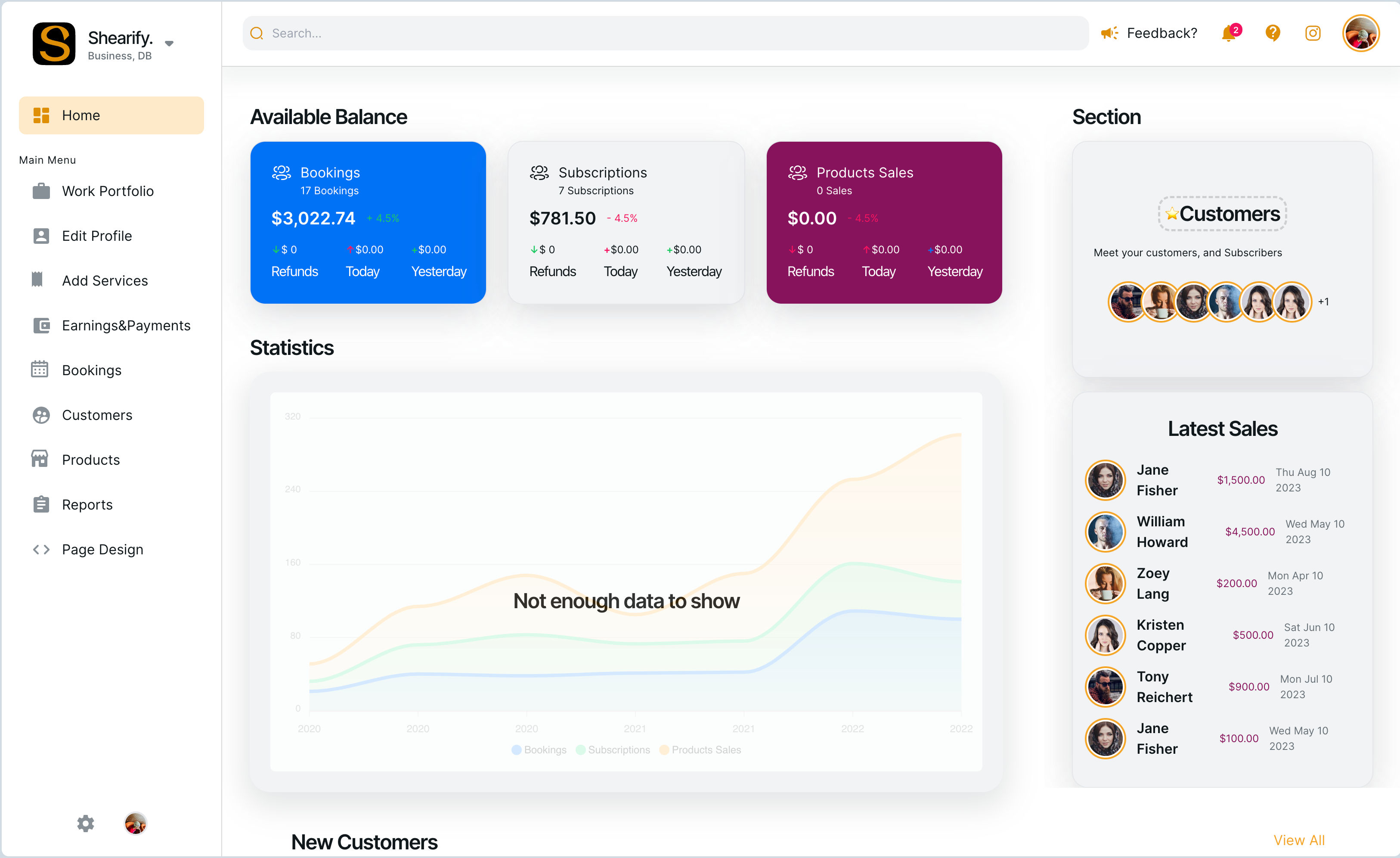Click the search input field
1400x858 pixels.
pyautogui.click(x=660, y=33)
